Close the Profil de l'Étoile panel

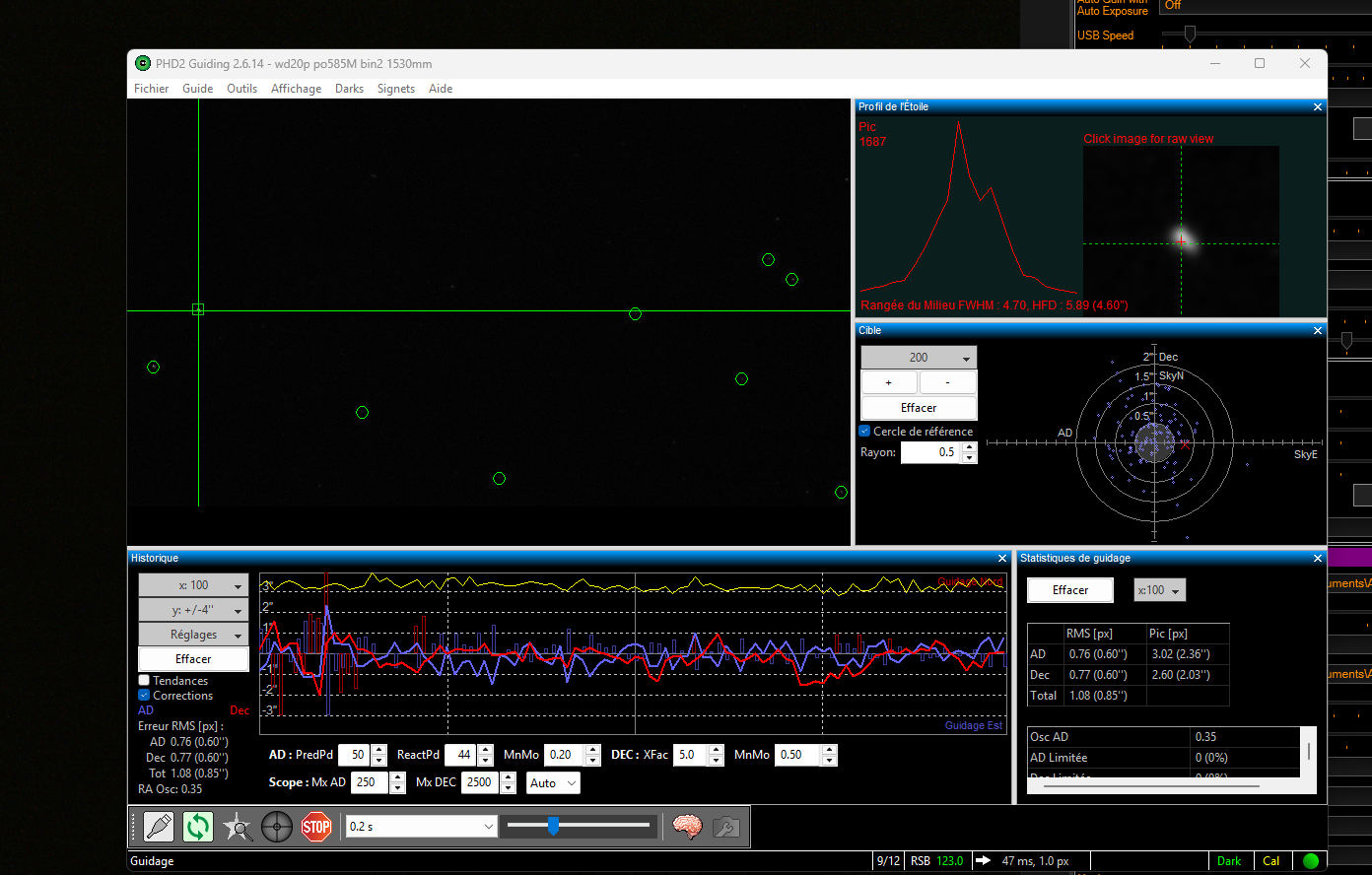[1318, 106]
